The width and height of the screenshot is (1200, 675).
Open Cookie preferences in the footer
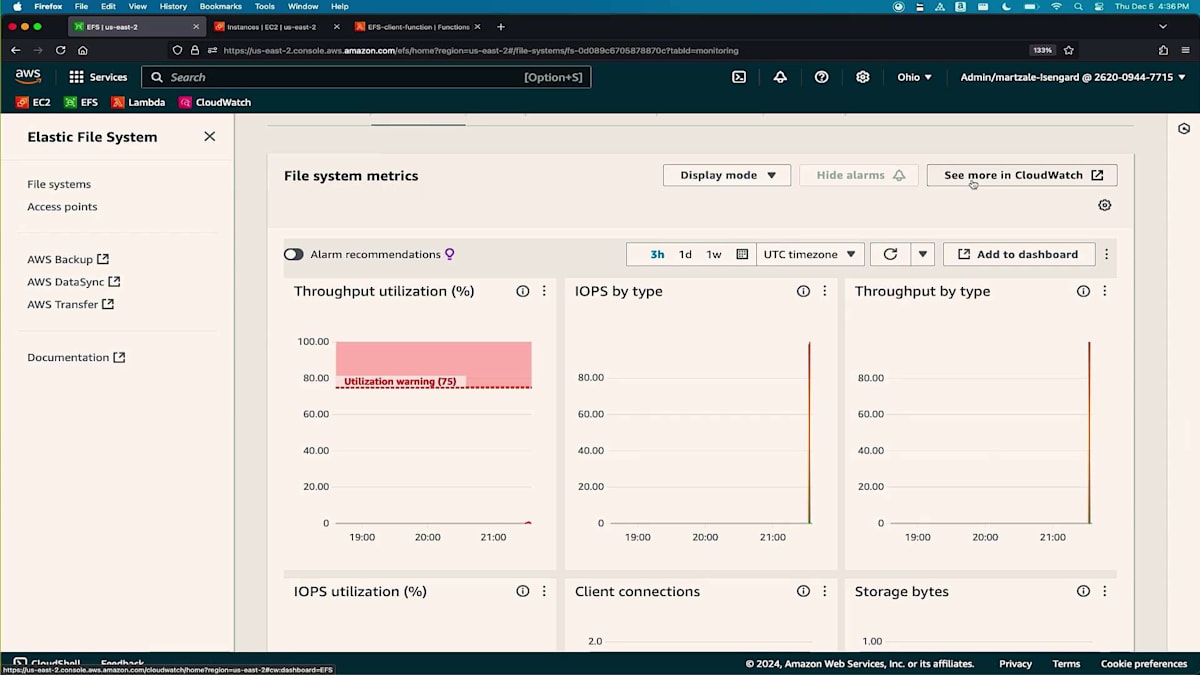point(1144,664)
